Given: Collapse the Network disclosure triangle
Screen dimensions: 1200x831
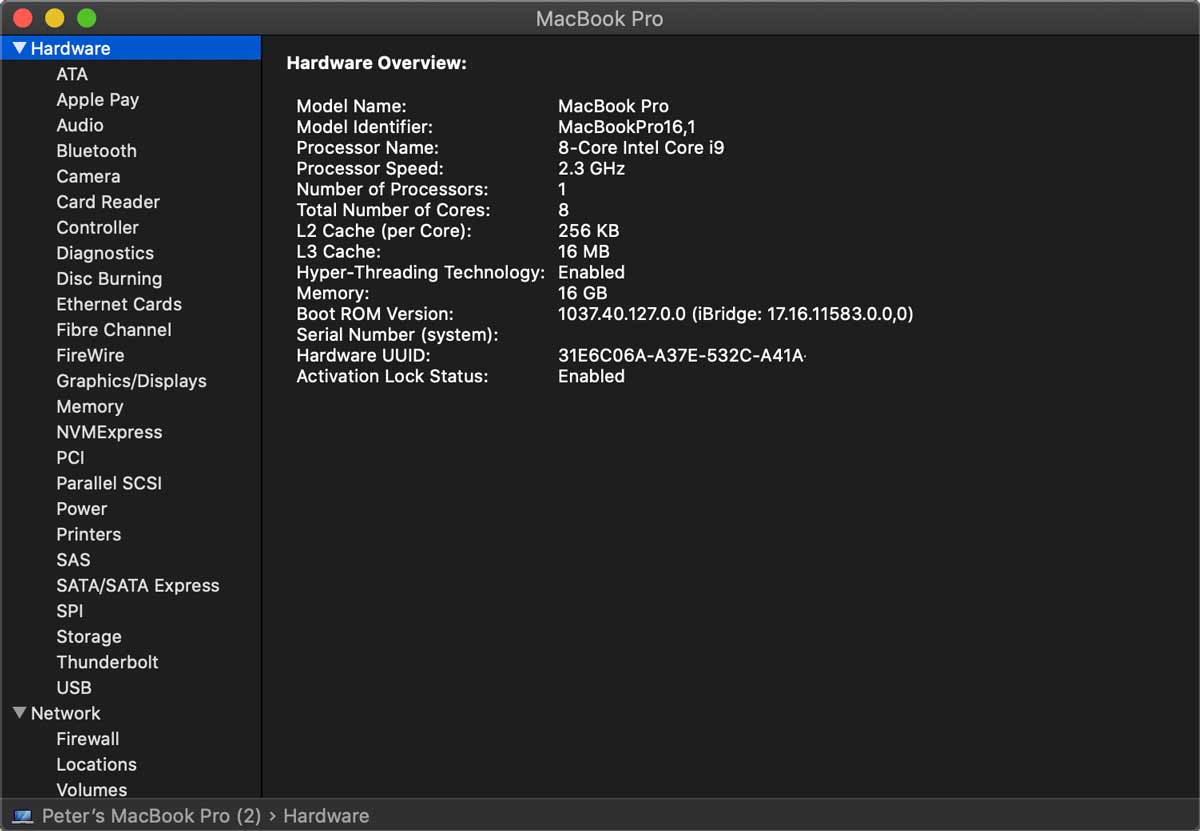Looking at the screenshot, I should click(x=19, y=713).
